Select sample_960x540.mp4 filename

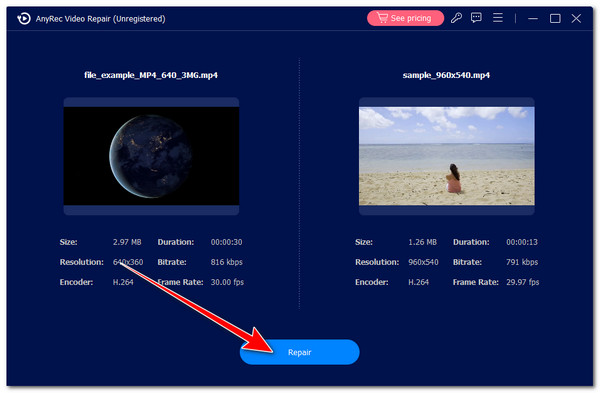(446, 75)
